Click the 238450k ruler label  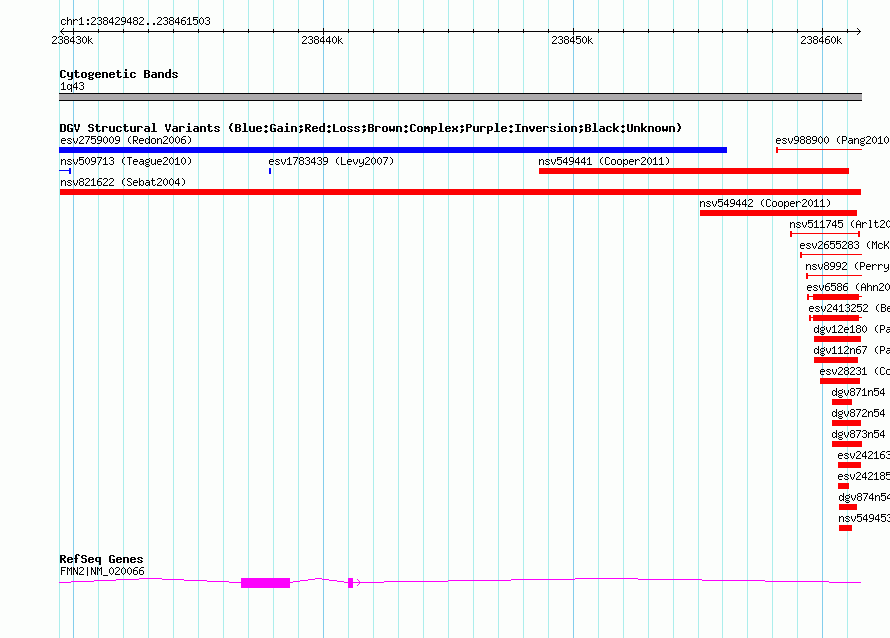[x=572, y=40]
